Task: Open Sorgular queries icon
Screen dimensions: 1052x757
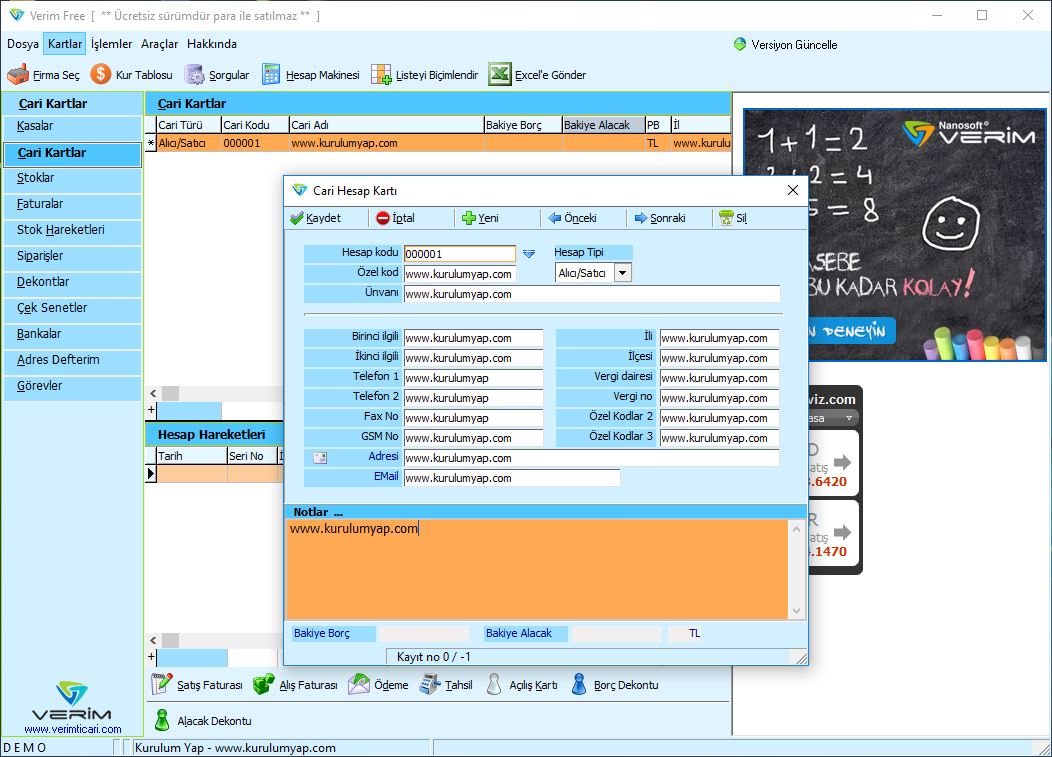Action: (195, 74)
